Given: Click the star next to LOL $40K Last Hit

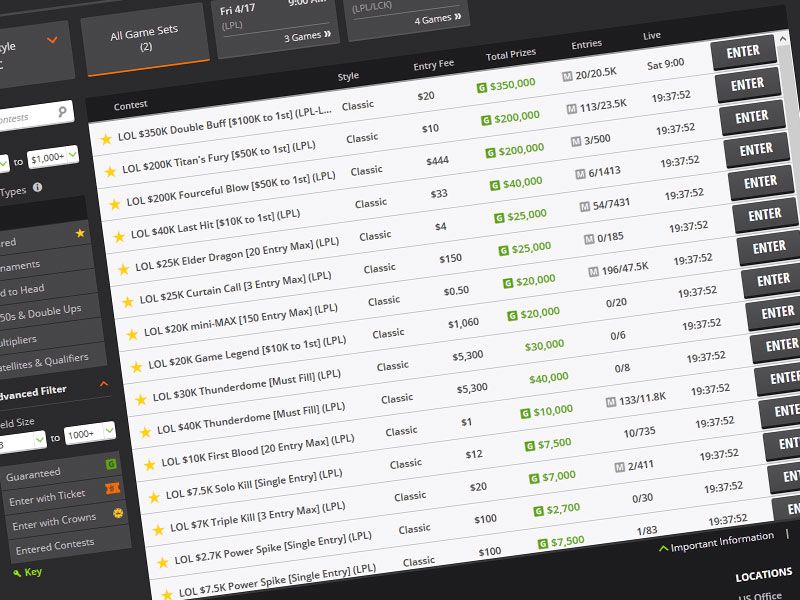Looking at the screenshot, I should pyautogui.click(x=119, y=237).
